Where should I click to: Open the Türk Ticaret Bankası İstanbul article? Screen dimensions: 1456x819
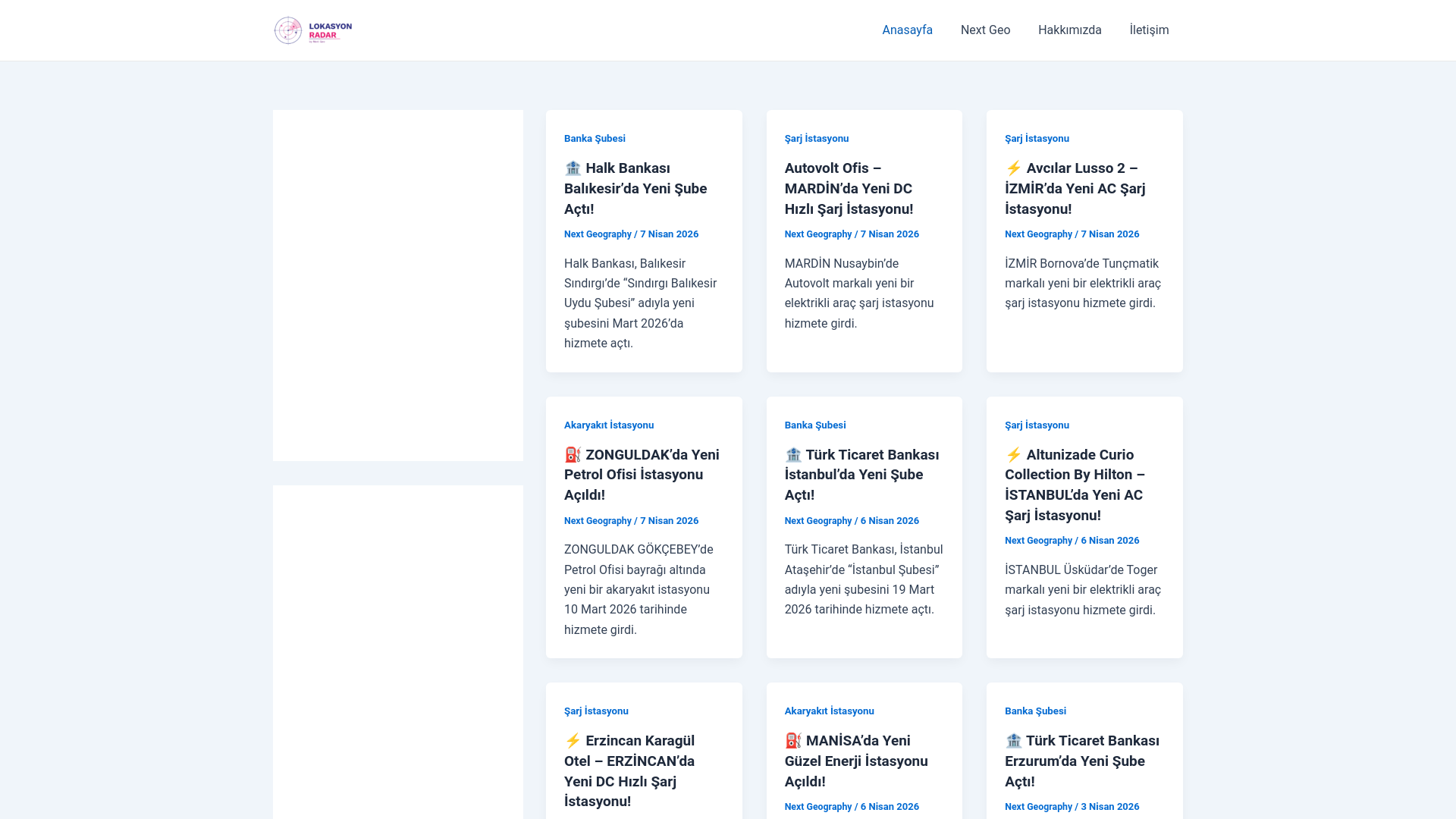[x=861, y=475]
